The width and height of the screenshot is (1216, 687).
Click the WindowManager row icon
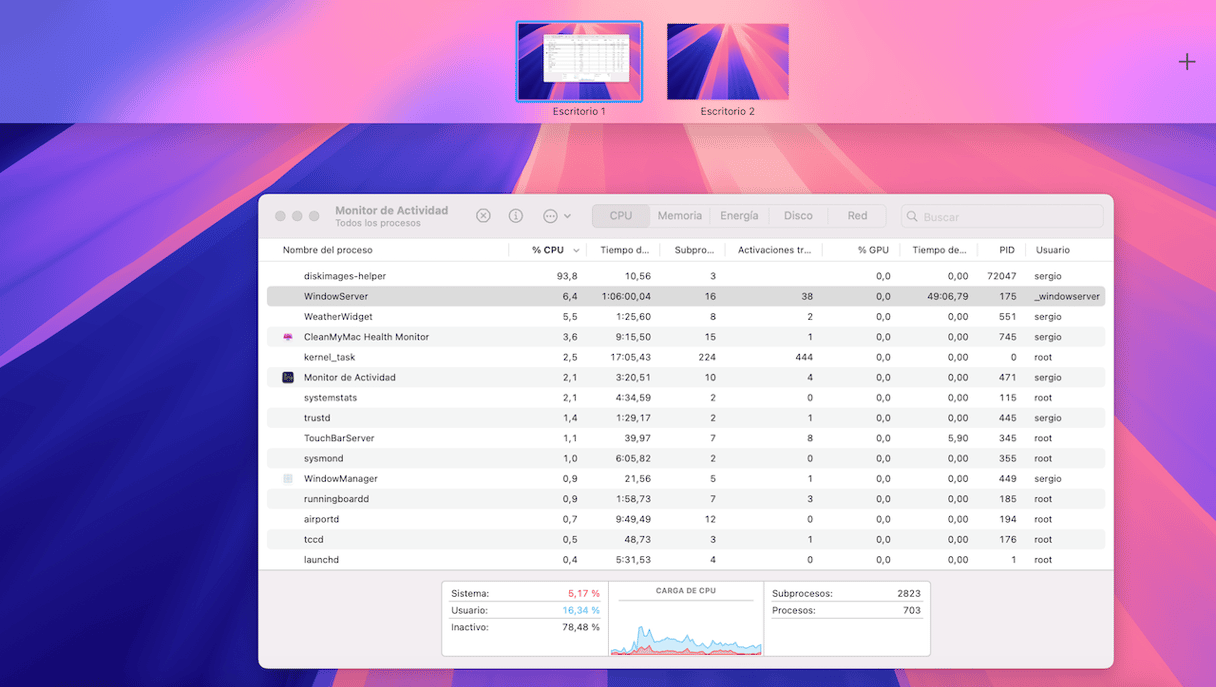(x=288, y=479)
